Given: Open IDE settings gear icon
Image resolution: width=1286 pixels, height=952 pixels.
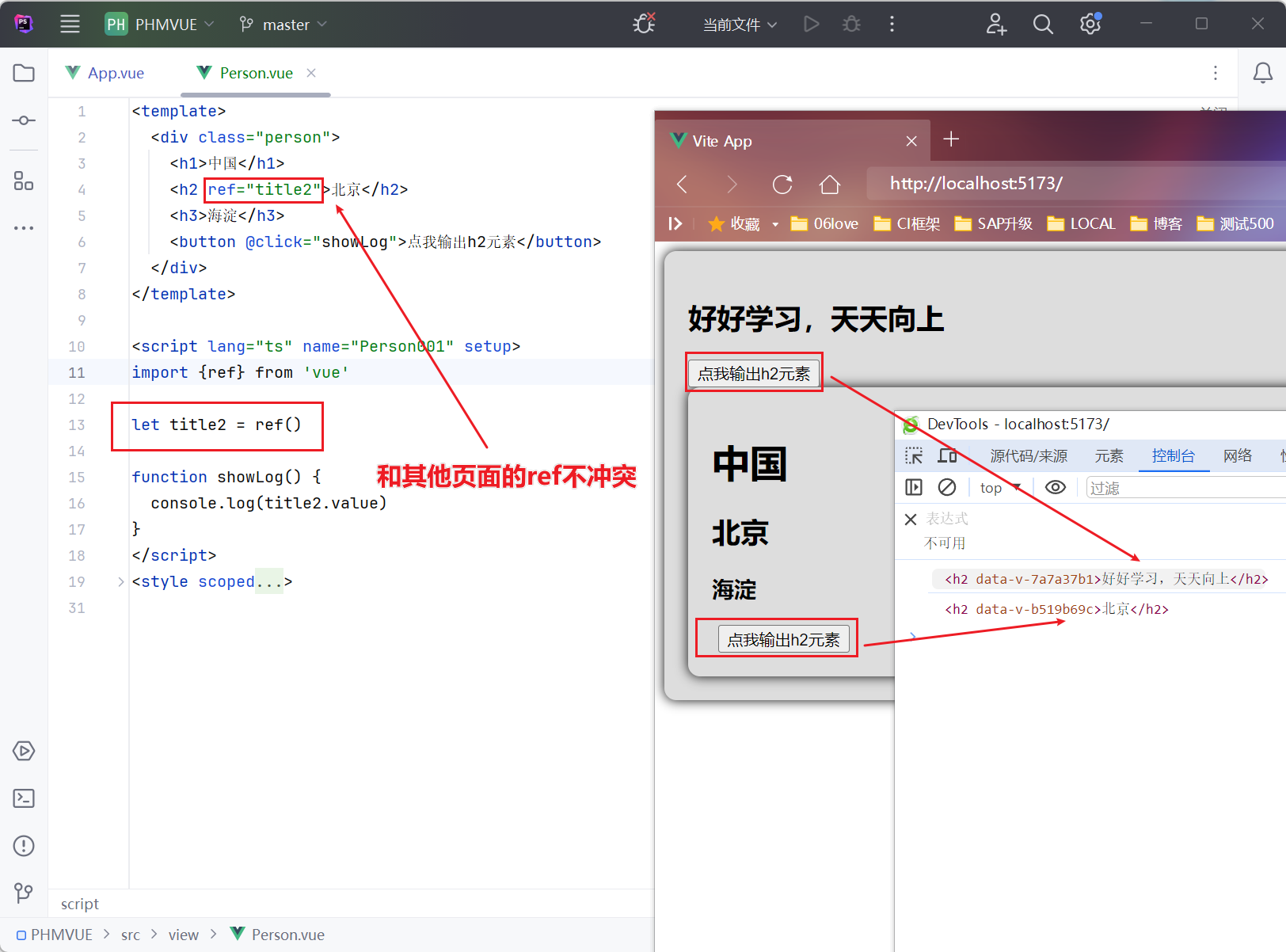Looking at the screenshot, I should (x=1090, y=24).
